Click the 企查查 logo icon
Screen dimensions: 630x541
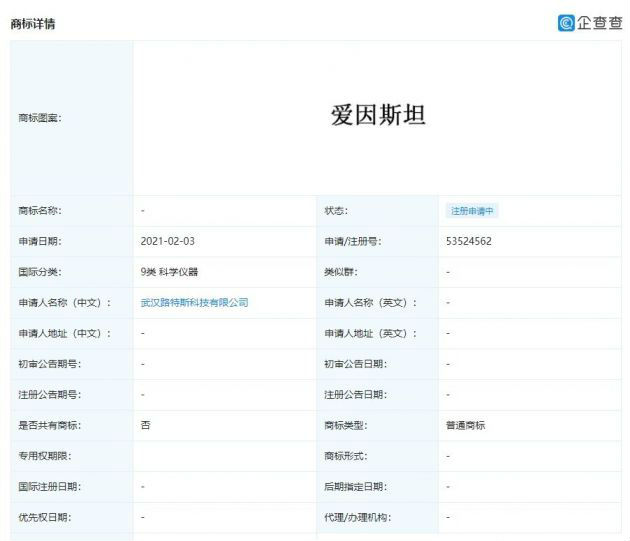(x=567, y=22)
